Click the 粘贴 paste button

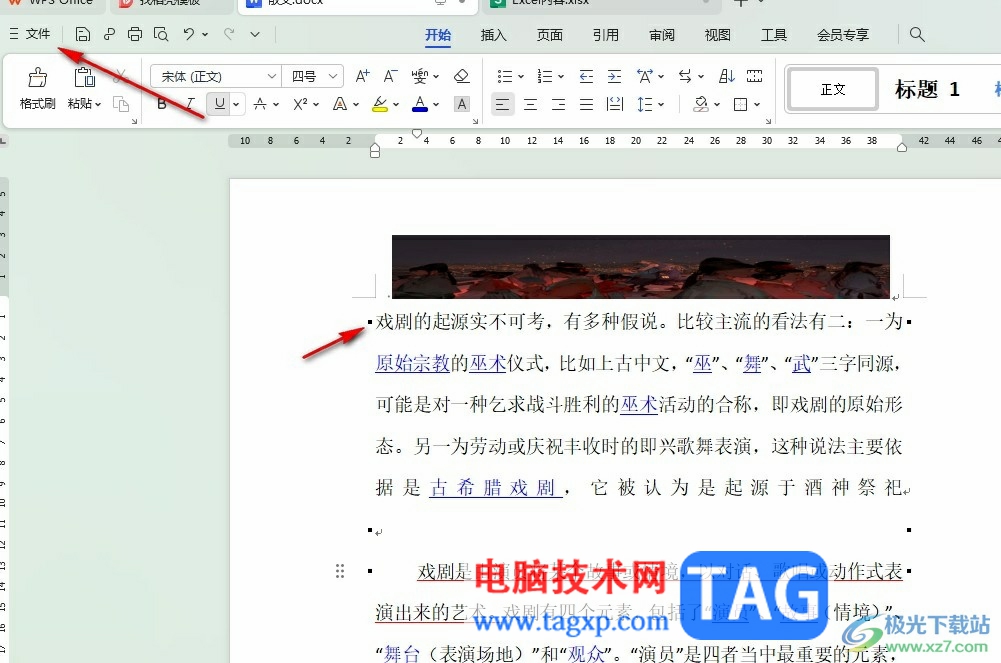point(84,89)
